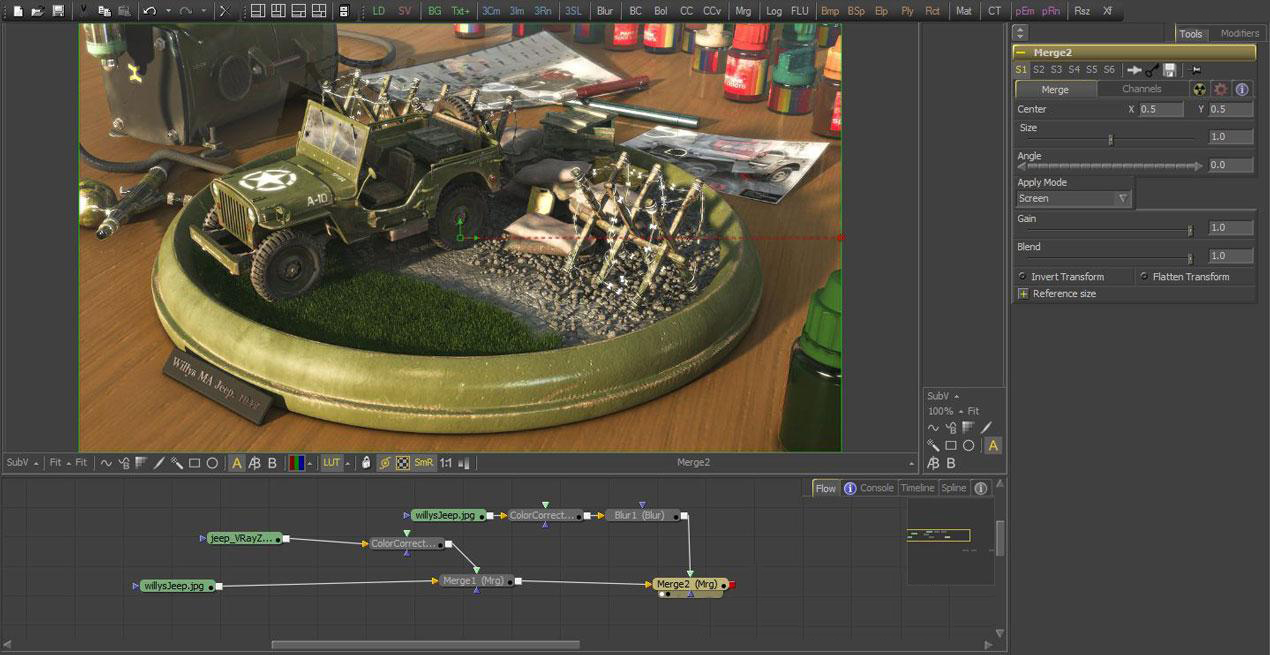Select settings slot S4
Image resolution: width=1270 pixels, height=655 pixels.
[x=1074, y=70]
